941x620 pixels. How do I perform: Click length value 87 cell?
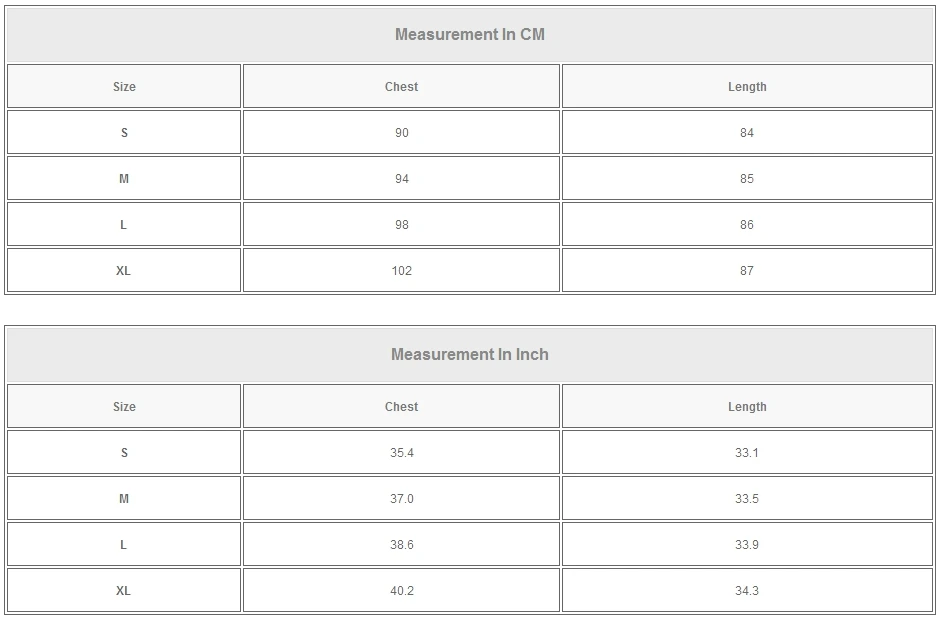(x=747, y=271)
